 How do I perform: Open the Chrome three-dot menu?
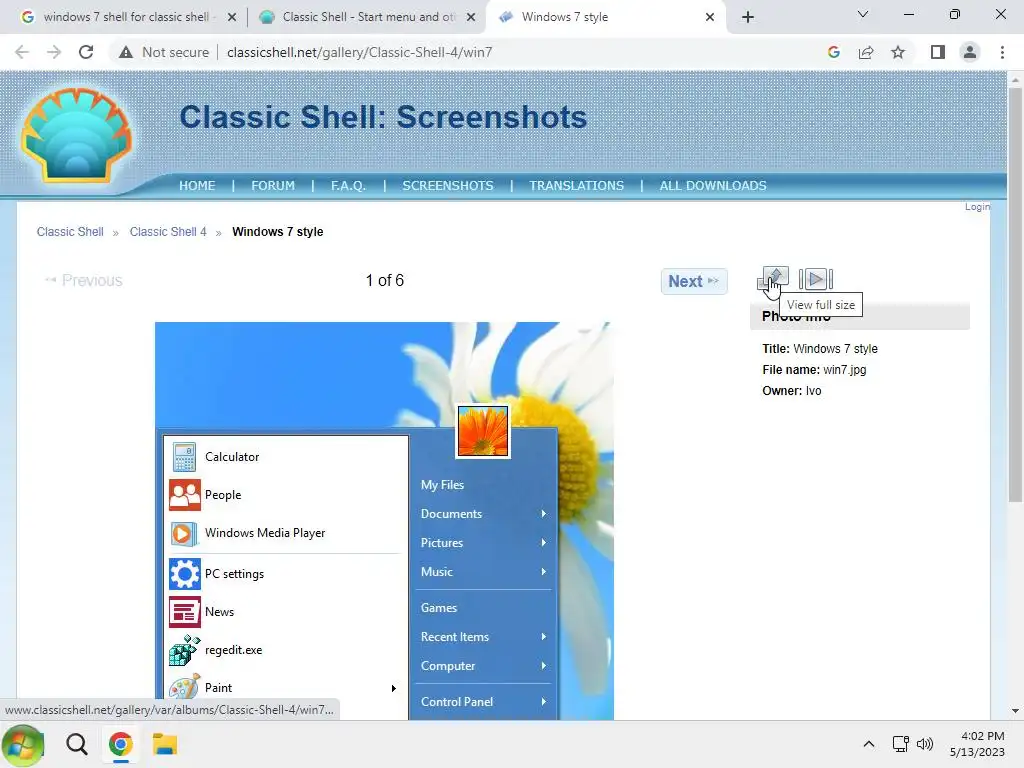click(1002, 52)
